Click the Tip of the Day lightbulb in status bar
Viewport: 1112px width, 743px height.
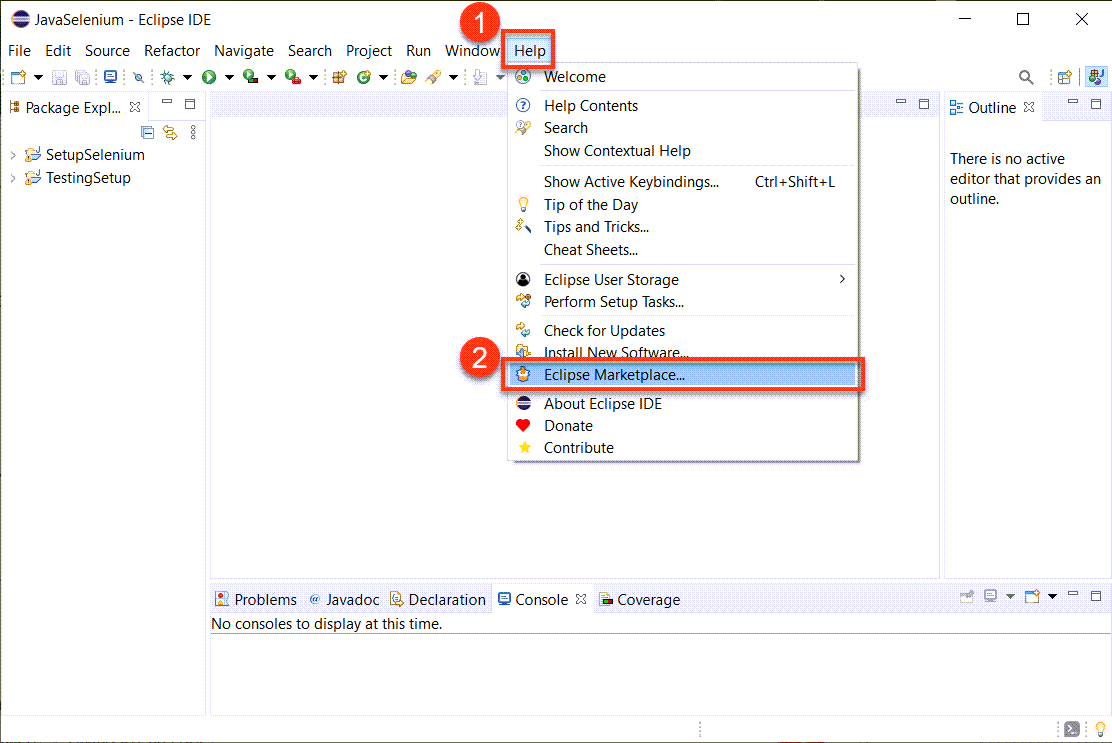click(1100, 729)
